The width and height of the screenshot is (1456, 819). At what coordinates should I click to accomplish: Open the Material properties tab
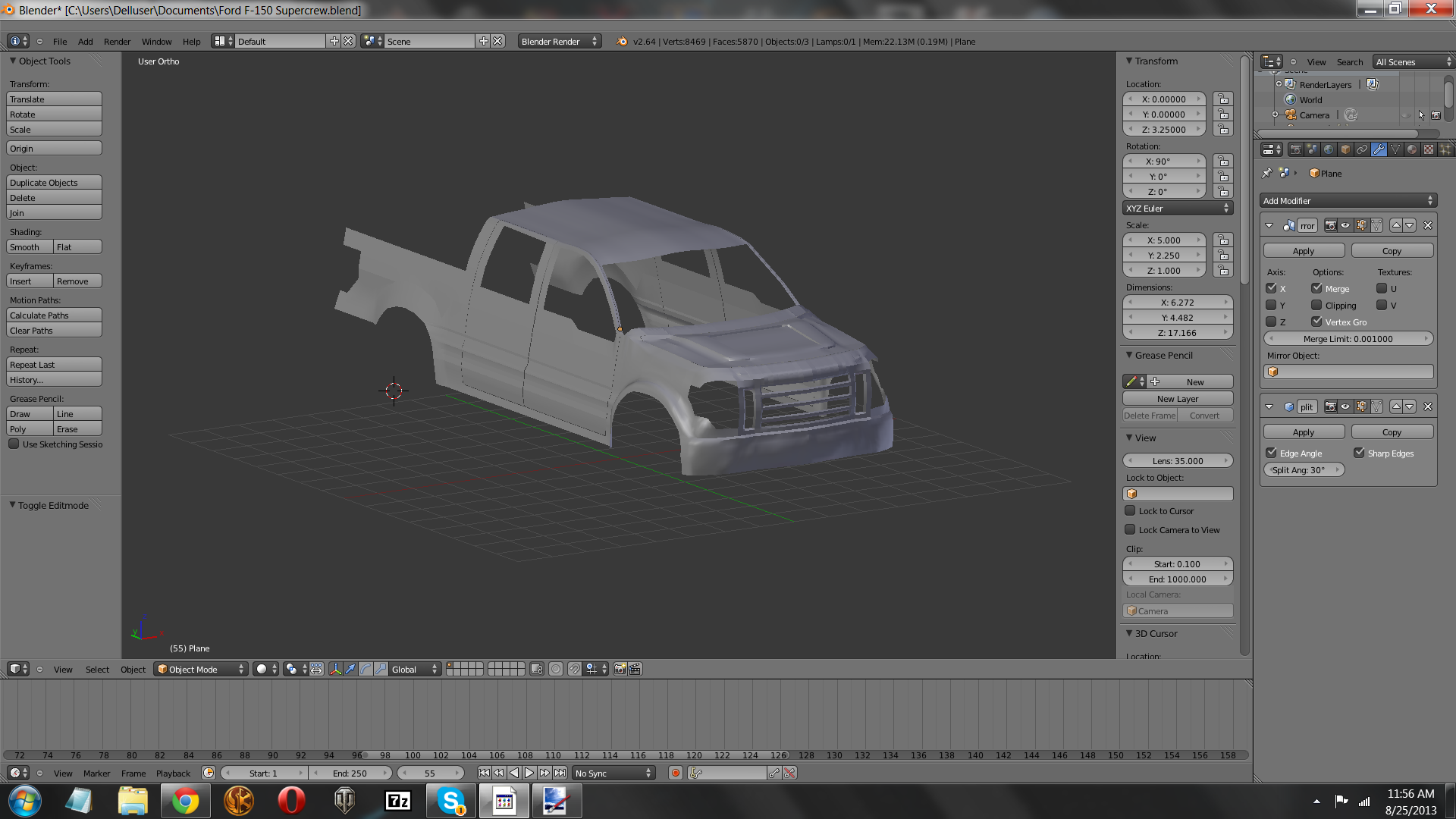[x=1412, y=149]
